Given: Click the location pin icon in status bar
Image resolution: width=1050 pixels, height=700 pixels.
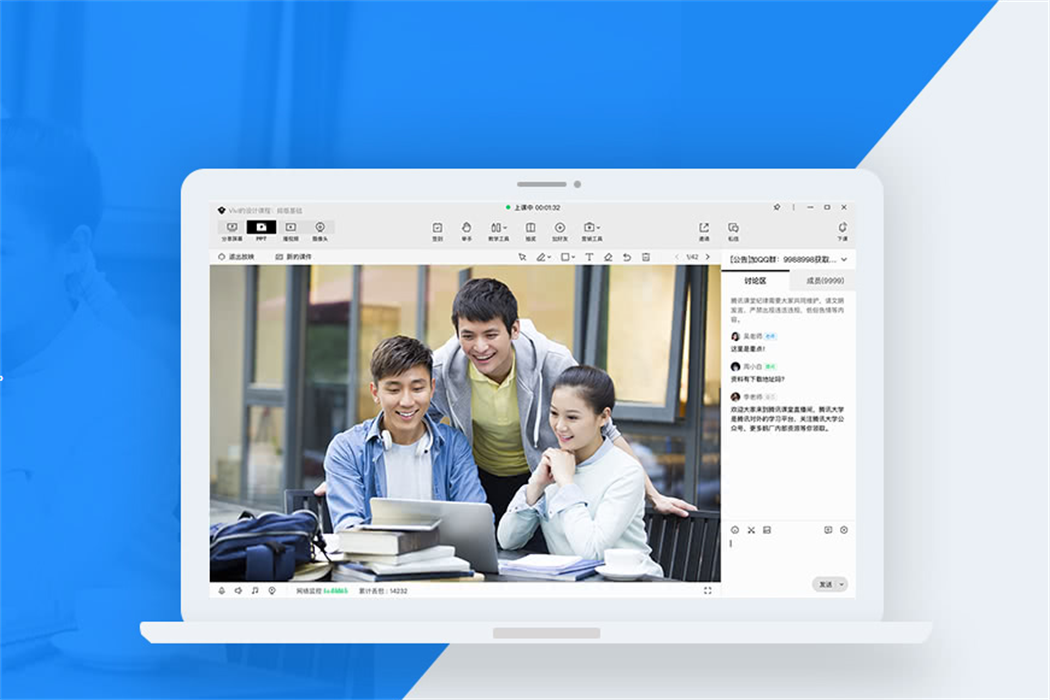Looking at the screenshot, I should [x=272, y=591].
